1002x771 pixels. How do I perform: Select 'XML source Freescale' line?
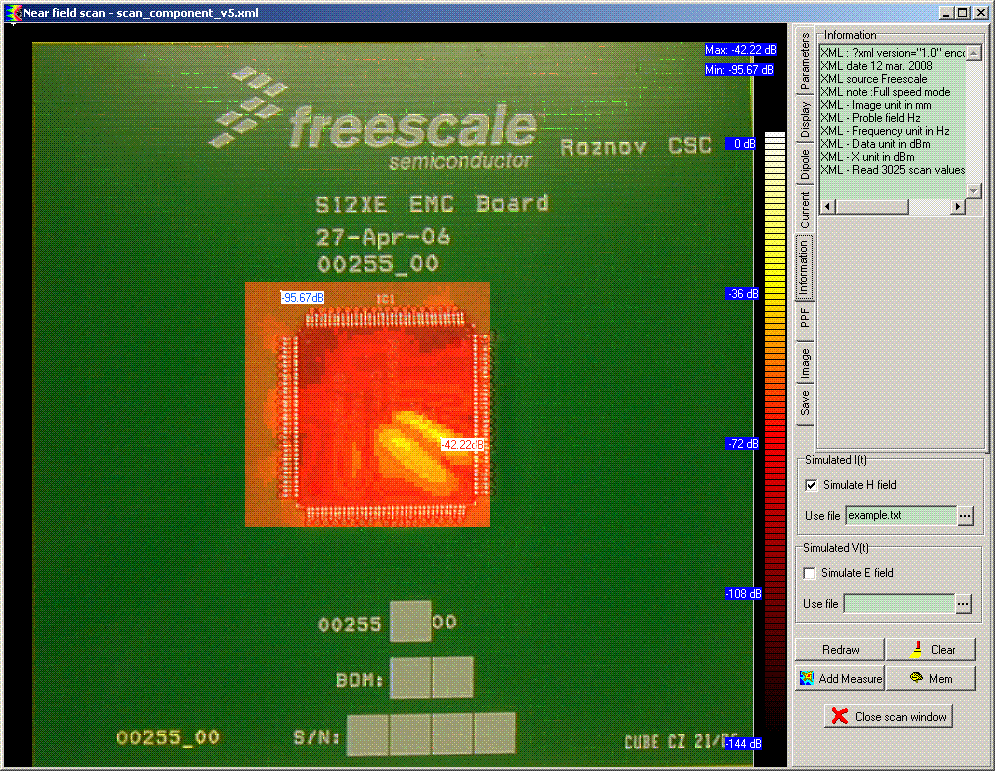pos(874,79)
